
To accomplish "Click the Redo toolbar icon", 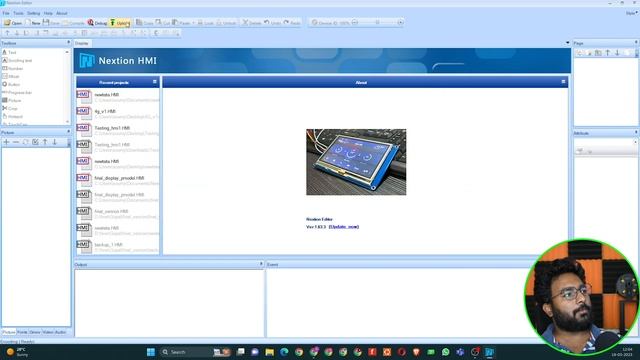I will pos(292,23).
